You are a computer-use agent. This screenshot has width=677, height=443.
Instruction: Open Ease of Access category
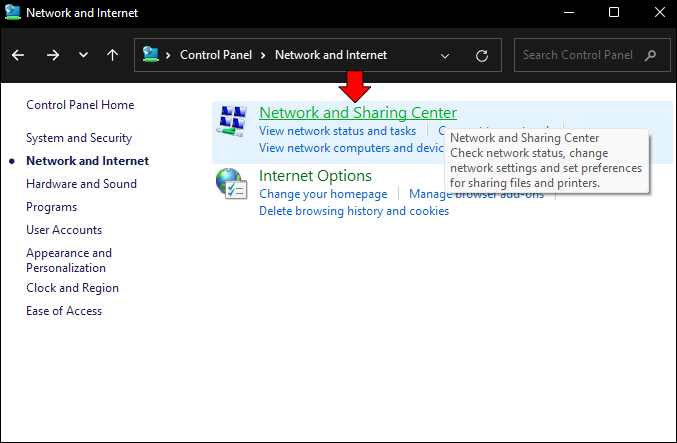(64, 311)
